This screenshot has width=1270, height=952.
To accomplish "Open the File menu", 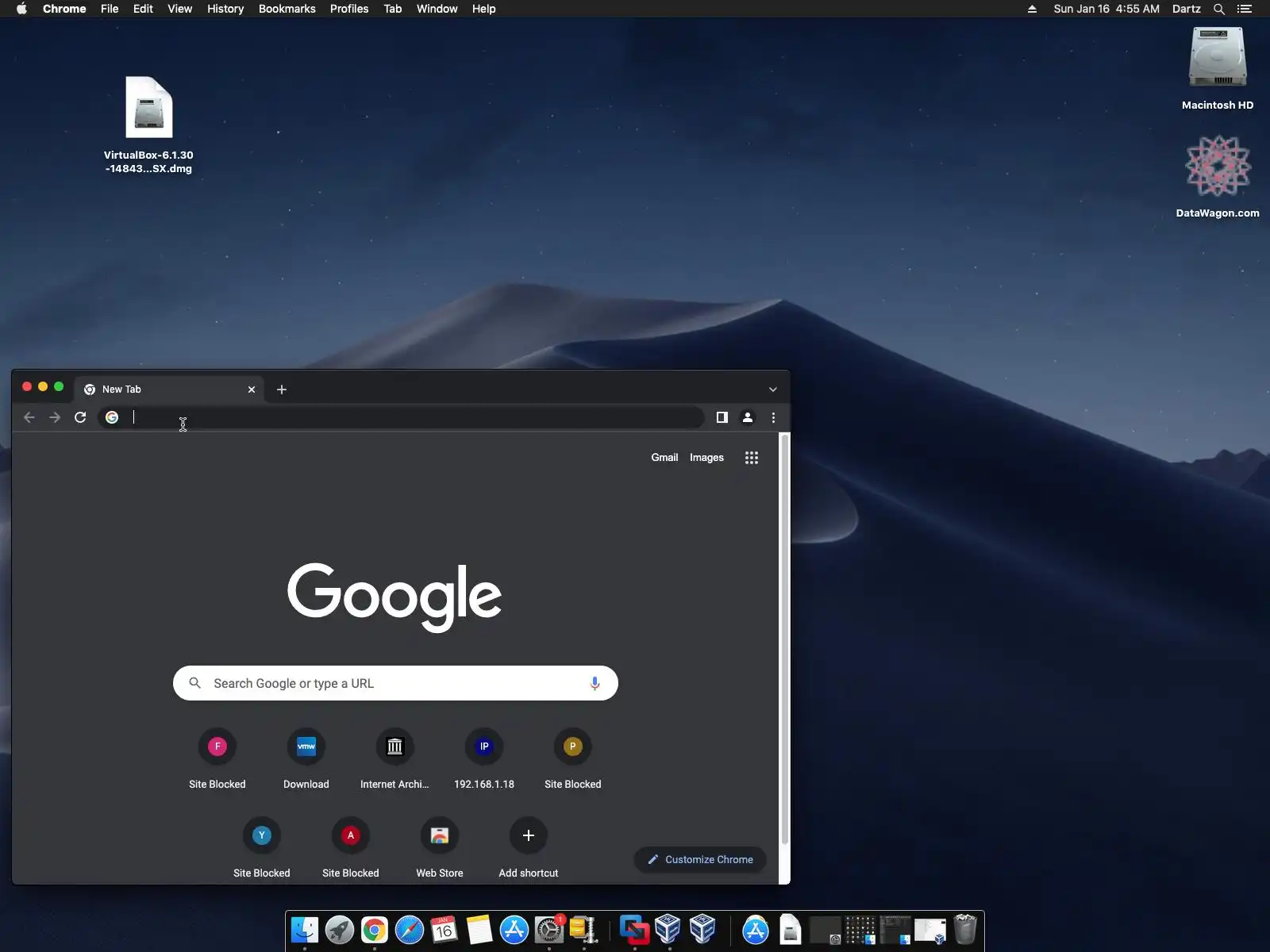I will click(110, 9).
